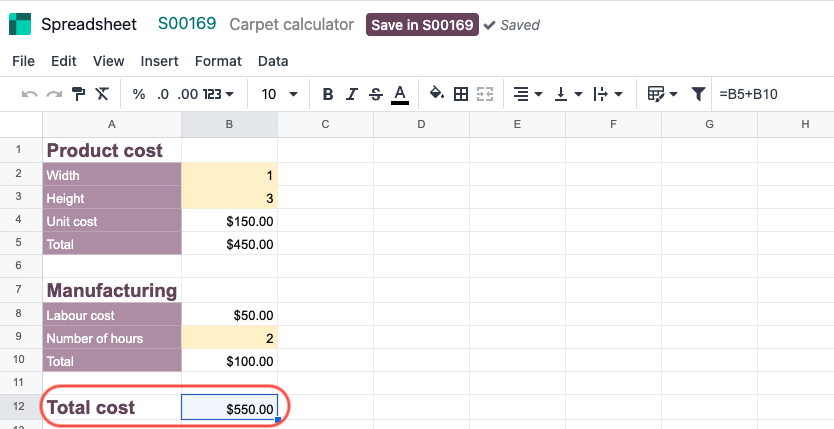Click the clear formatting icon
The width and height of the screenshot is (834, 429).
(102, 94)
